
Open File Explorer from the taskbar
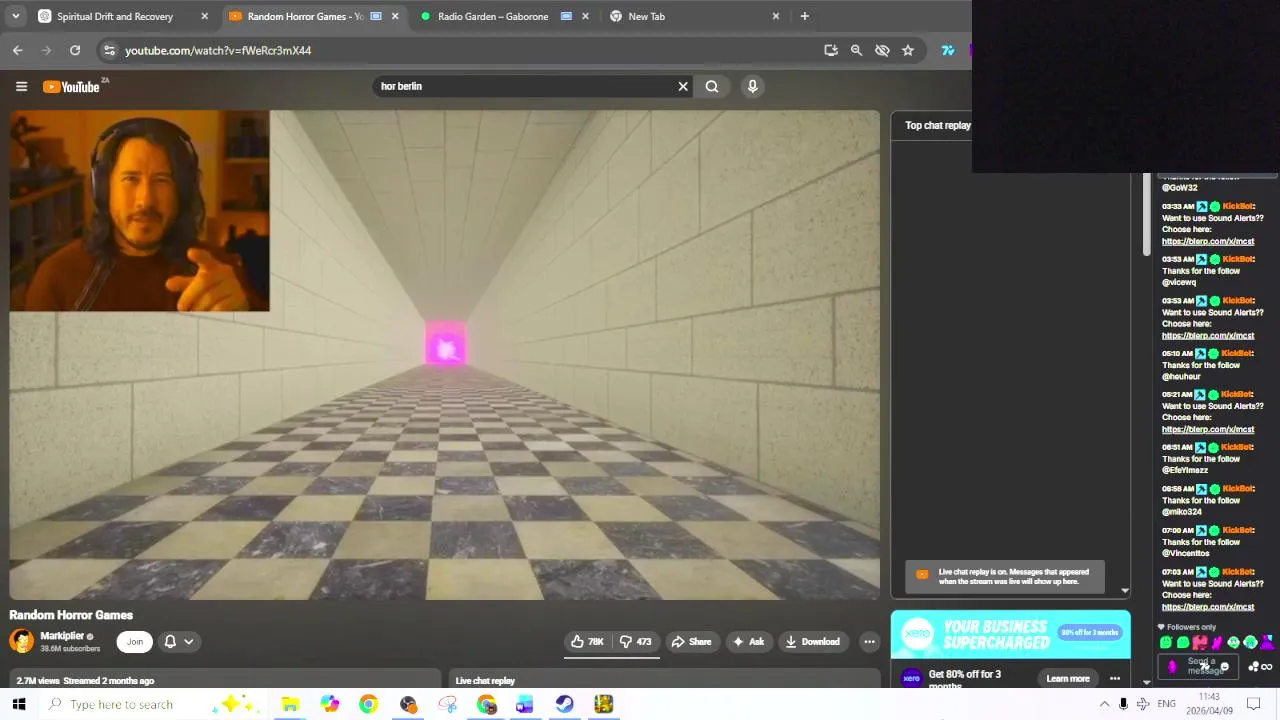coord(290,704)
